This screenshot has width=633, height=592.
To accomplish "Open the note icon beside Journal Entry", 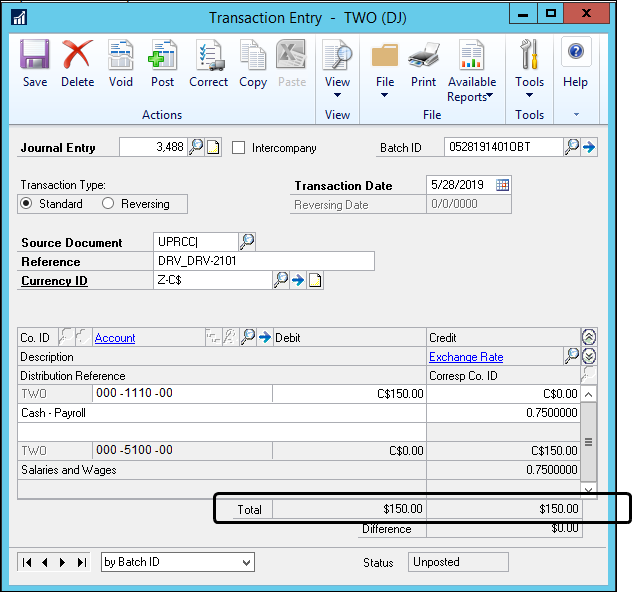I will (213, 147).
